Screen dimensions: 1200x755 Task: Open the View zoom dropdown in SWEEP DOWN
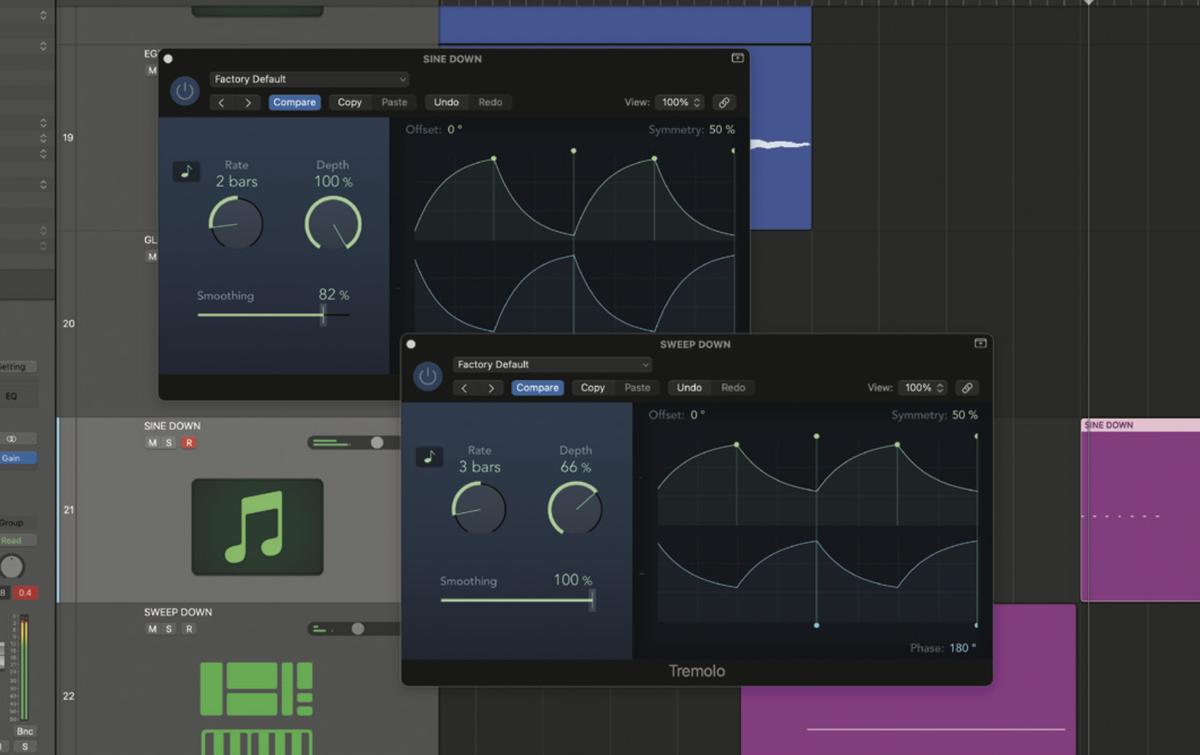point(921,387)
